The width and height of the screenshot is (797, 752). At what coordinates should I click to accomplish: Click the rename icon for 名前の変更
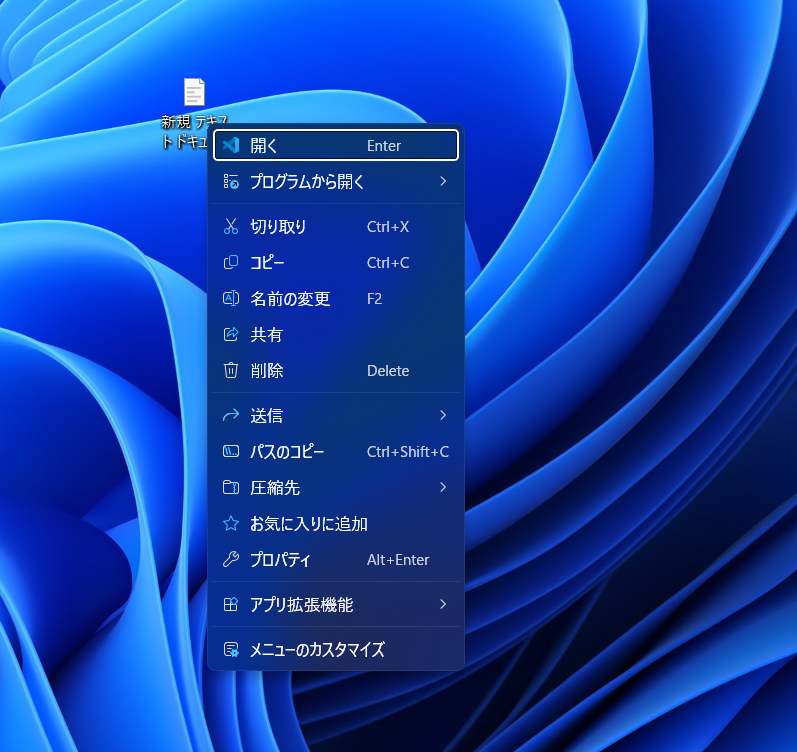pyautogui.click(x=231, y=298)
